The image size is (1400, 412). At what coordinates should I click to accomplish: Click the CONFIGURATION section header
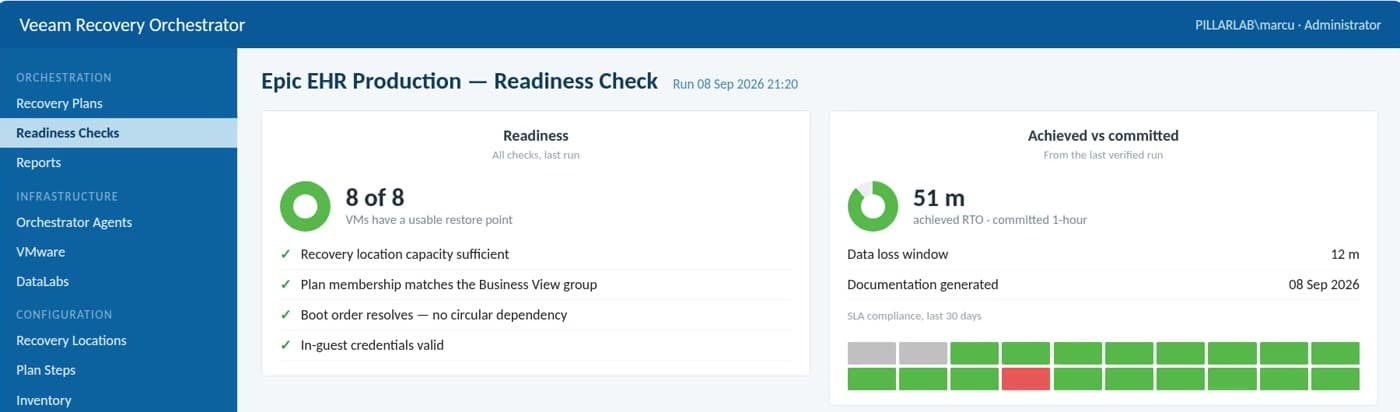tap(64, 314)
